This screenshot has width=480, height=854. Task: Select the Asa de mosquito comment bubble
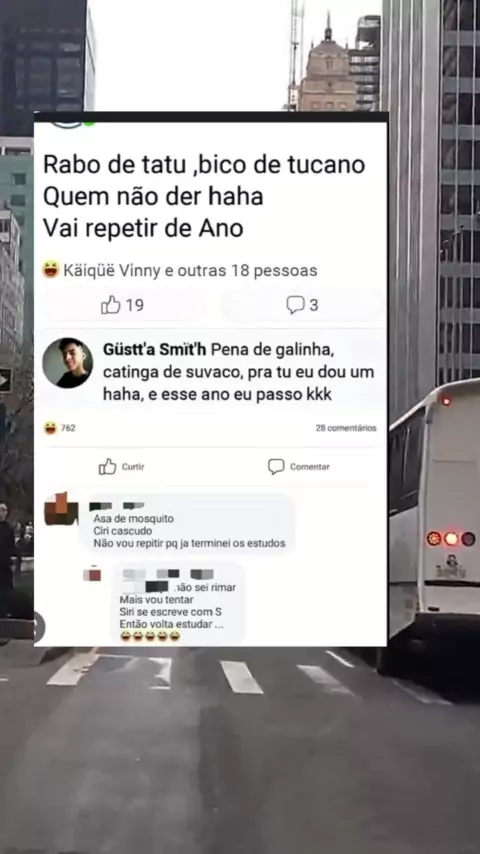click(x=189, y=523)
